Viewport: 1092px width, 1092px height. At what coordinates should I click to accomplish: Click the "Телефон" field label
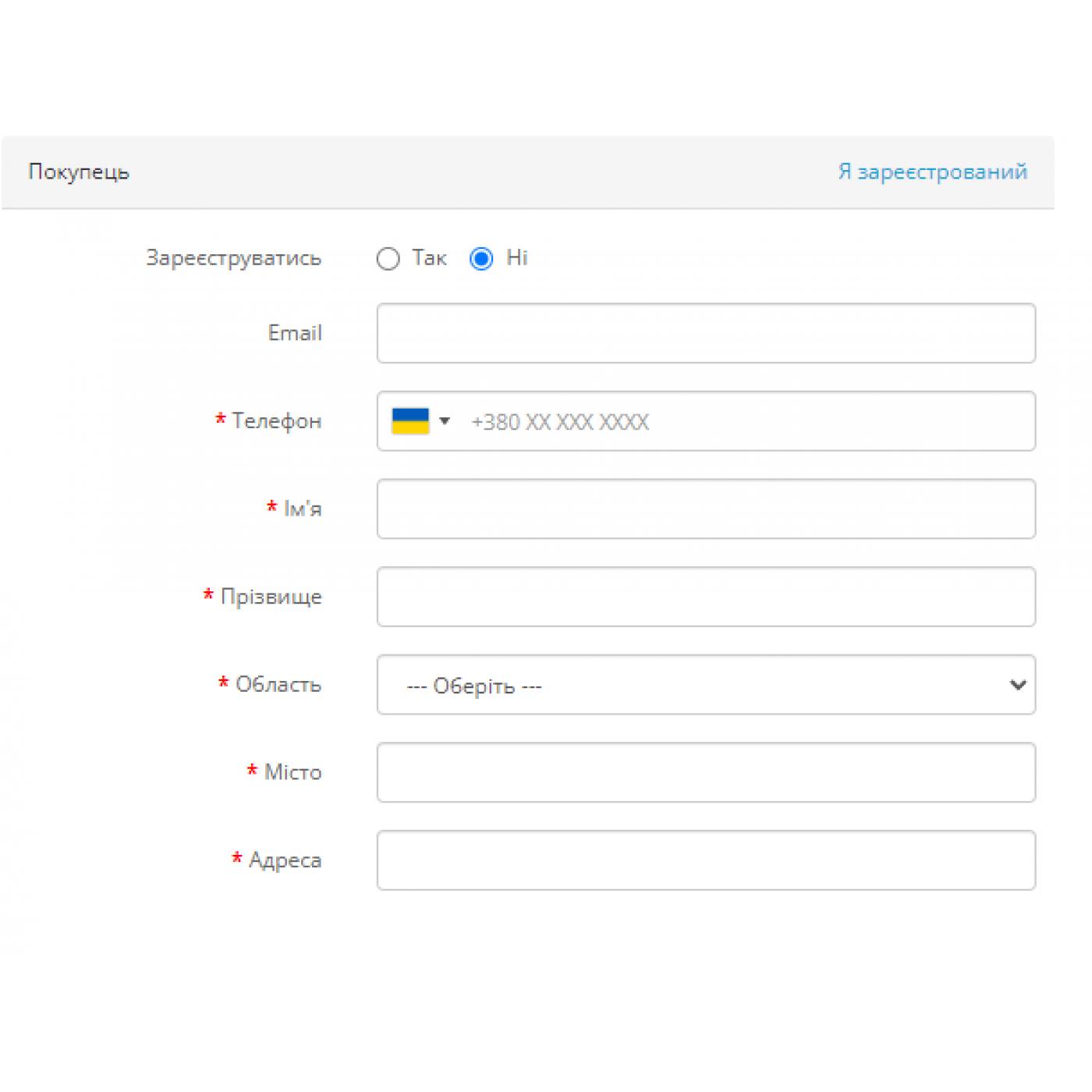pos(276,421)
